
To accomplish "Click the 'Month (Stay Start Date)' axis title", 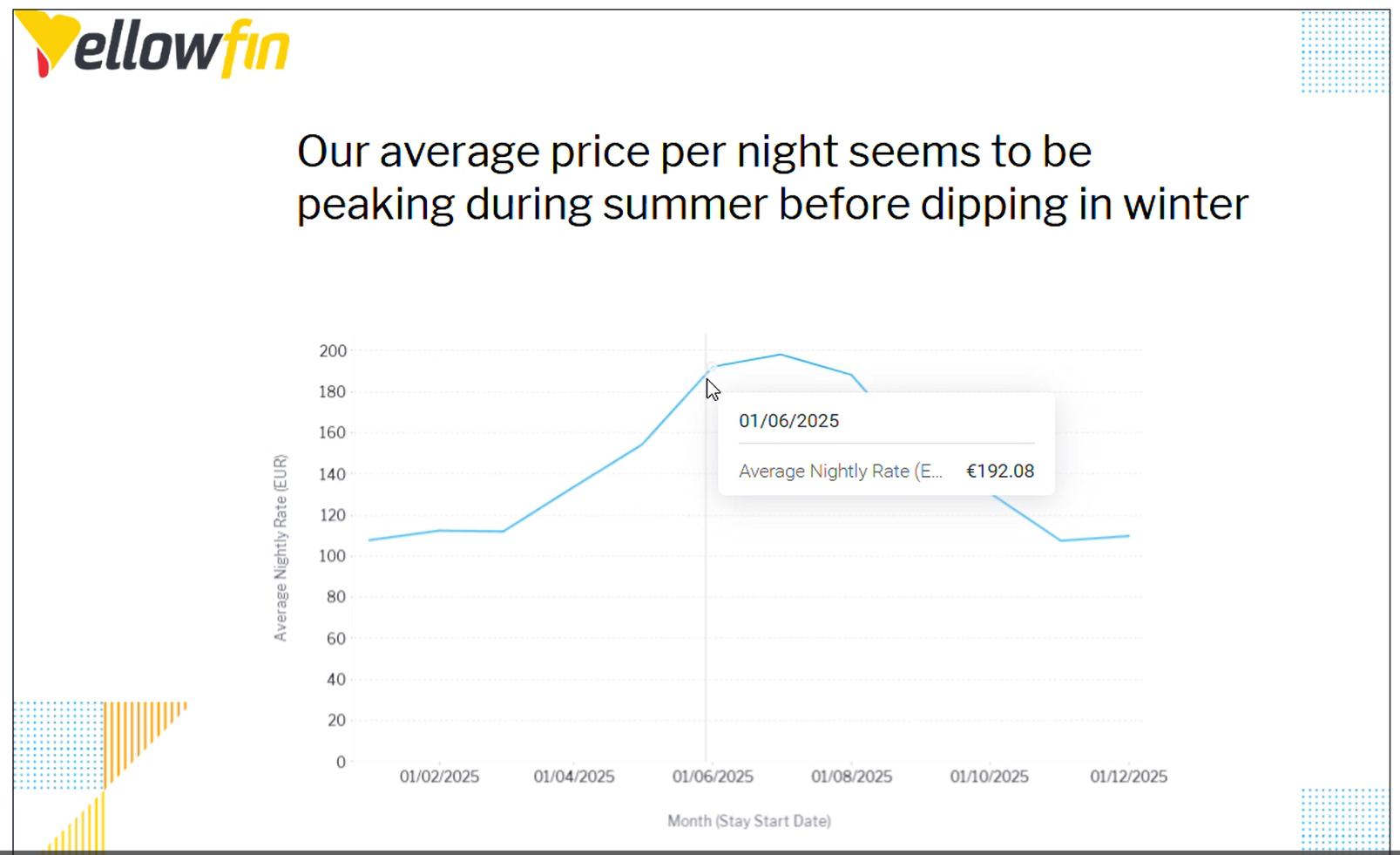I will point(749,821).
